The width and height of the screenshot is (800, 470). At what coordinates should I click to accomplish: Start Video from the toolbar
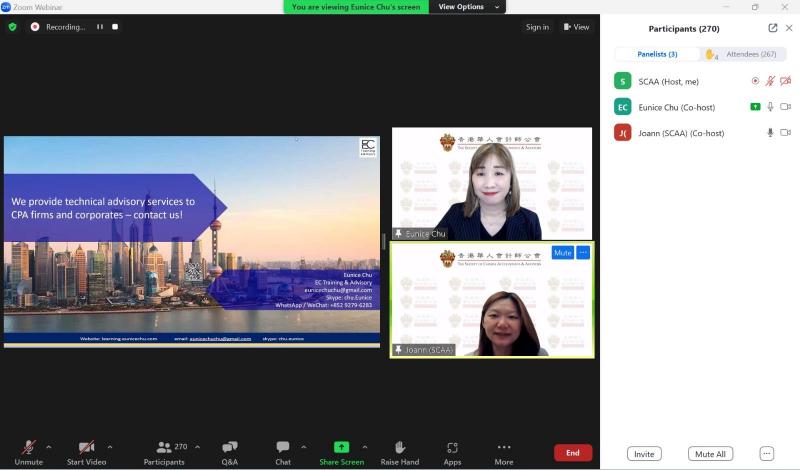(x=86, y=453)
